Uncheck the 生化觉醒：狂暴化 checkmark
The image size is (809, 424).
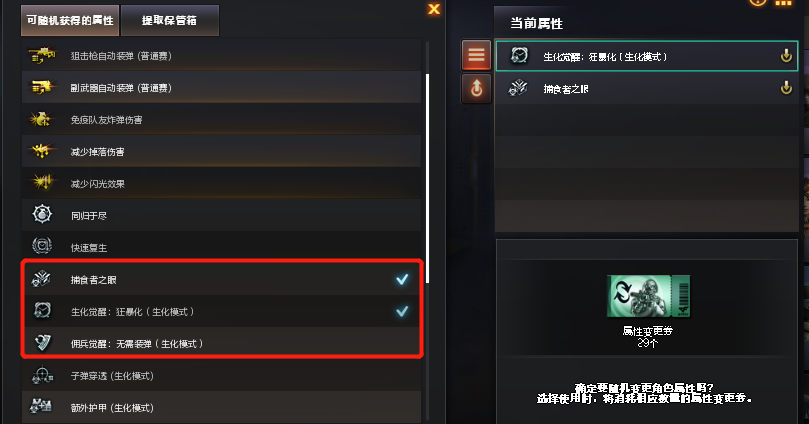402,312
